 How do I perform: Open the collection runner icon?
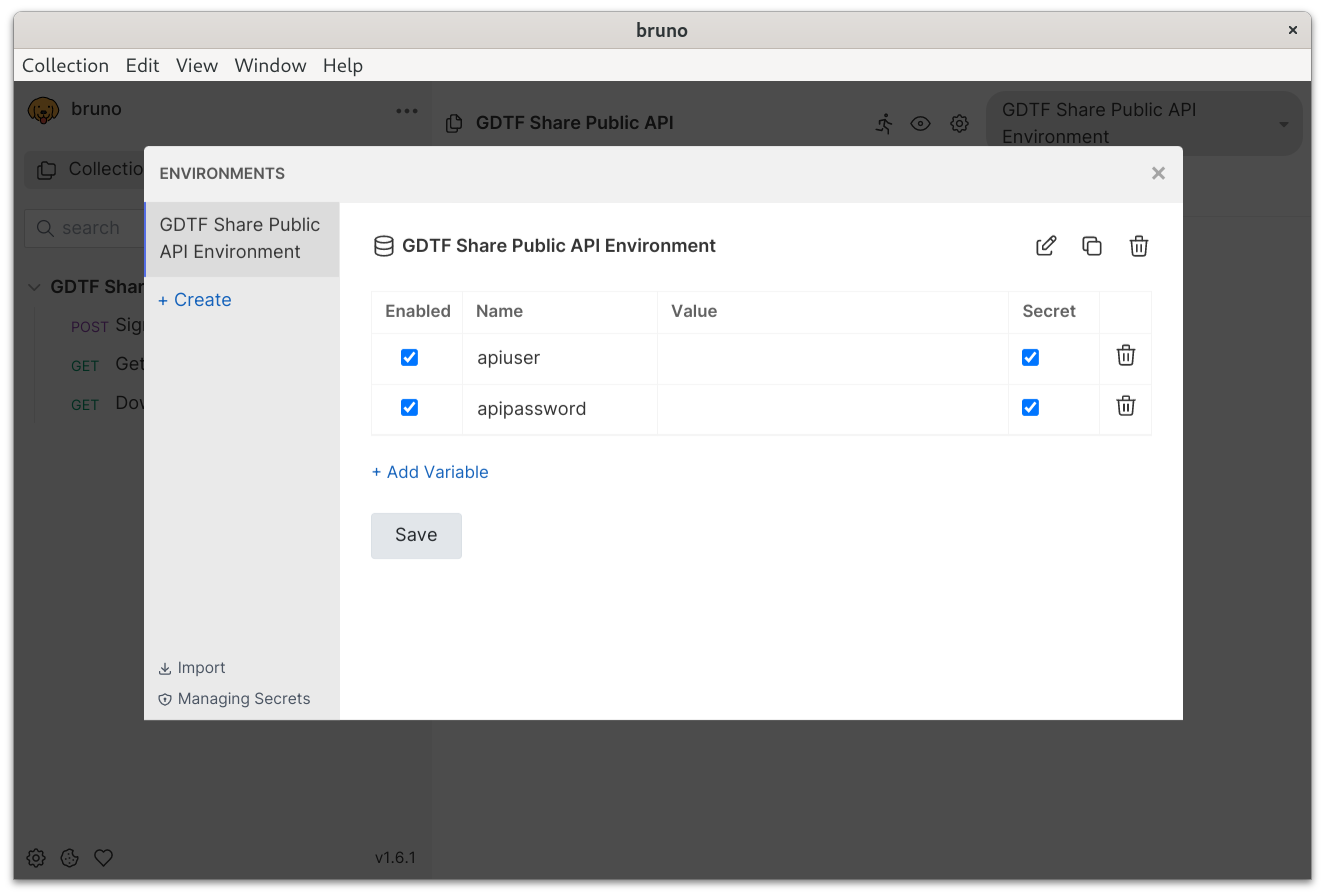click(x=884, y=123)
